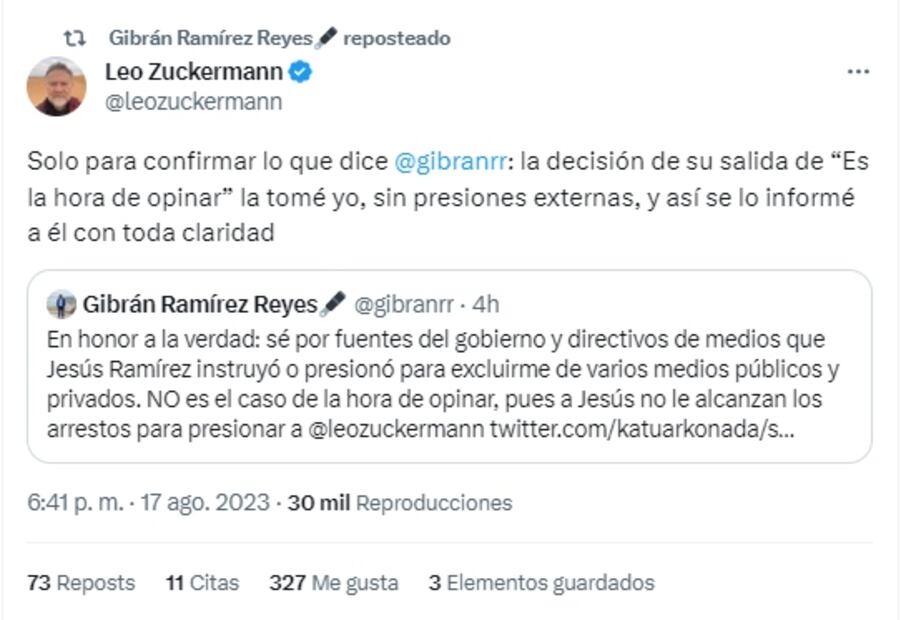The width and height of the screenshot is (906, 620).
Task: Show the 73 Reposts list
Action: 81,583
